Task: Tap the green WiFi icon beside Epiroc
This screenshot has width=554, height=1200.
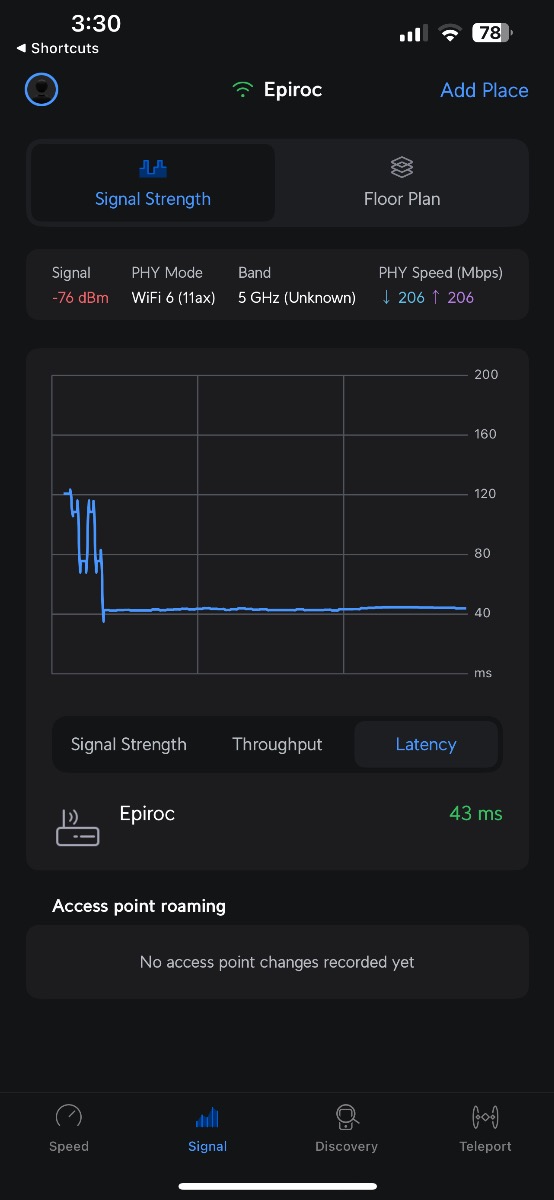Action: tap(242, 90)
